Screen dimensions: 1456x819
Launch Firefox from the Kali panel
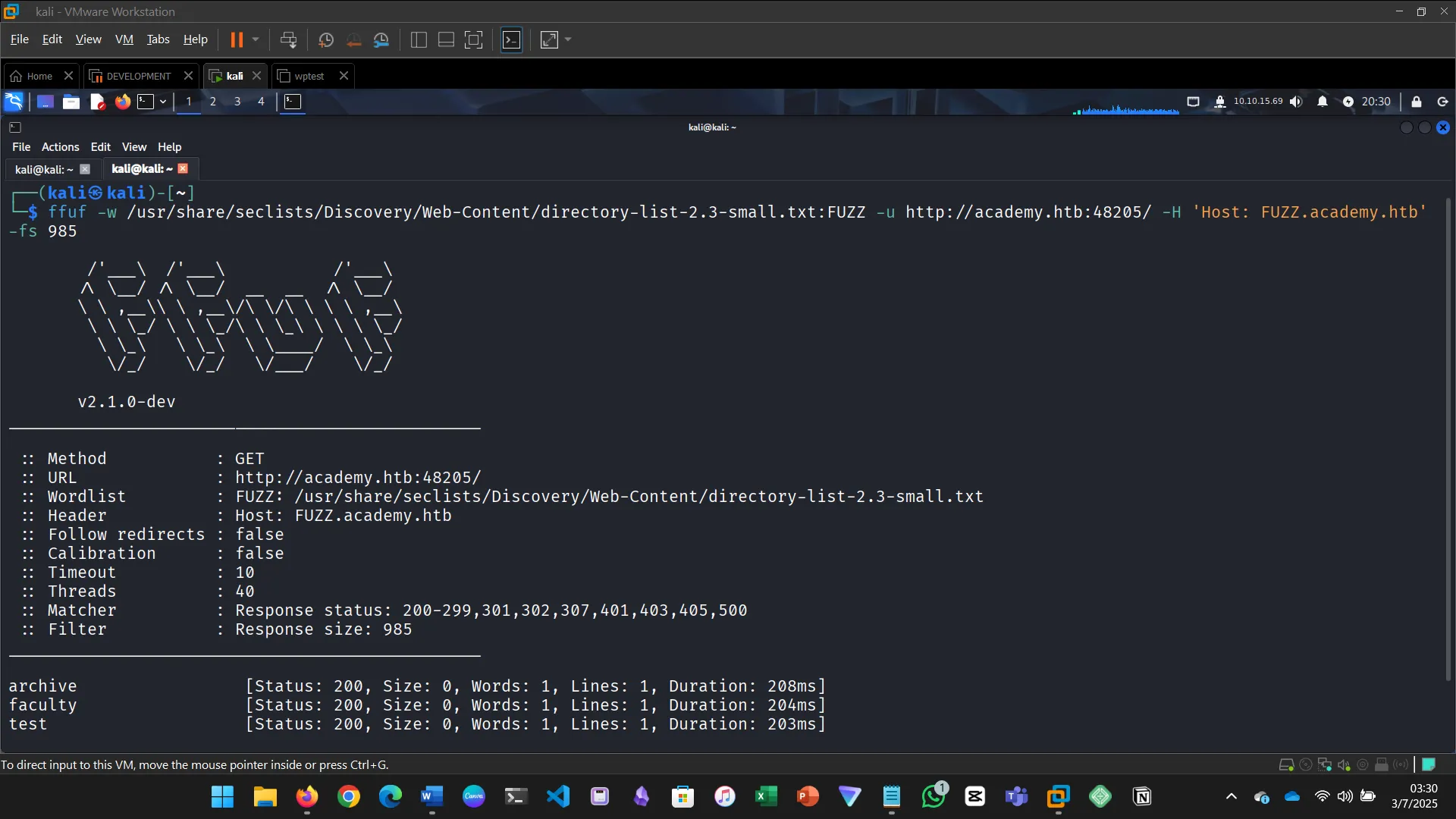pos(123,102)
